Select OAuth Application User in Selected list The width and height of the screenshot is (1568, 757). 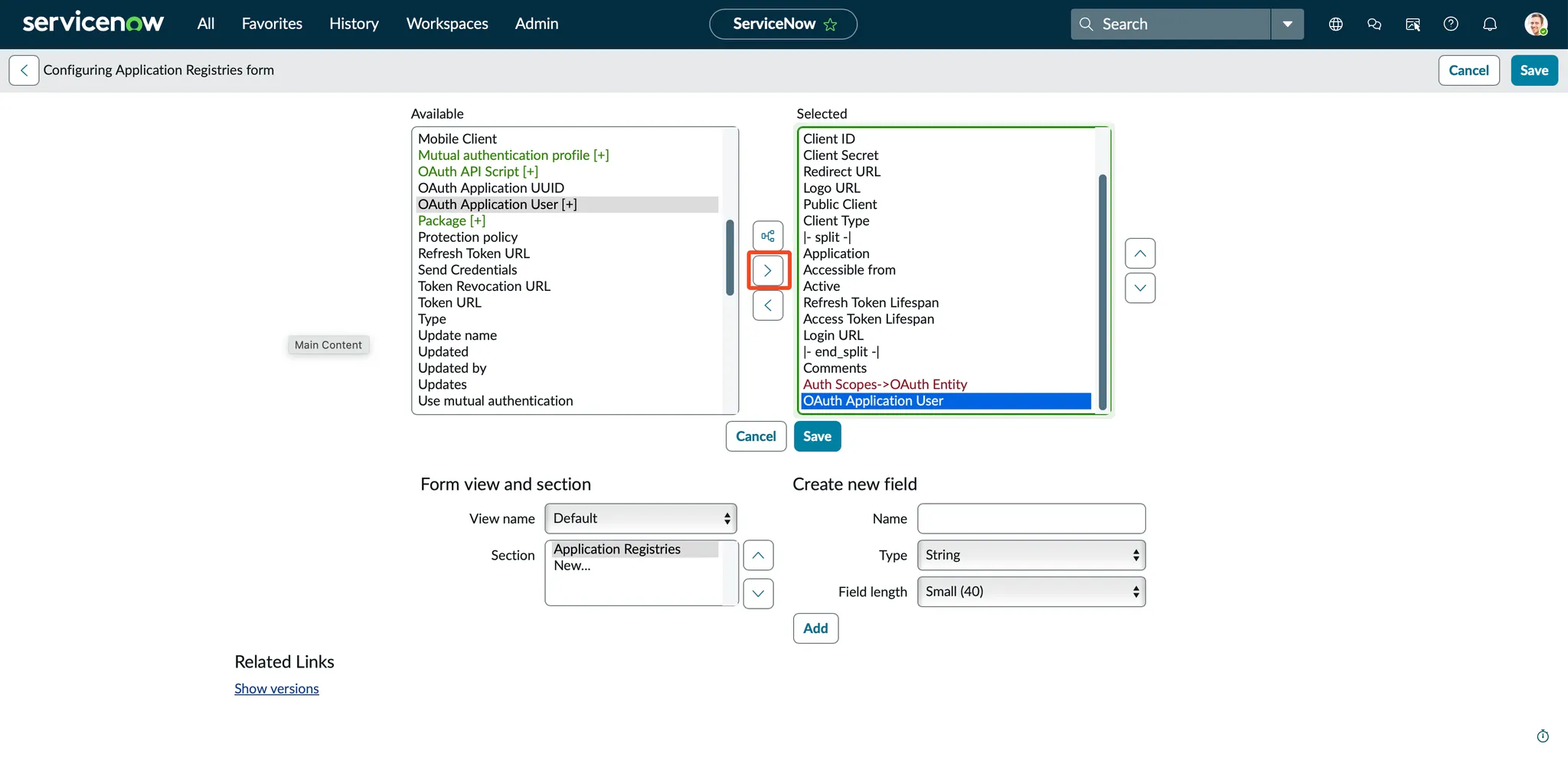point(946,401)
